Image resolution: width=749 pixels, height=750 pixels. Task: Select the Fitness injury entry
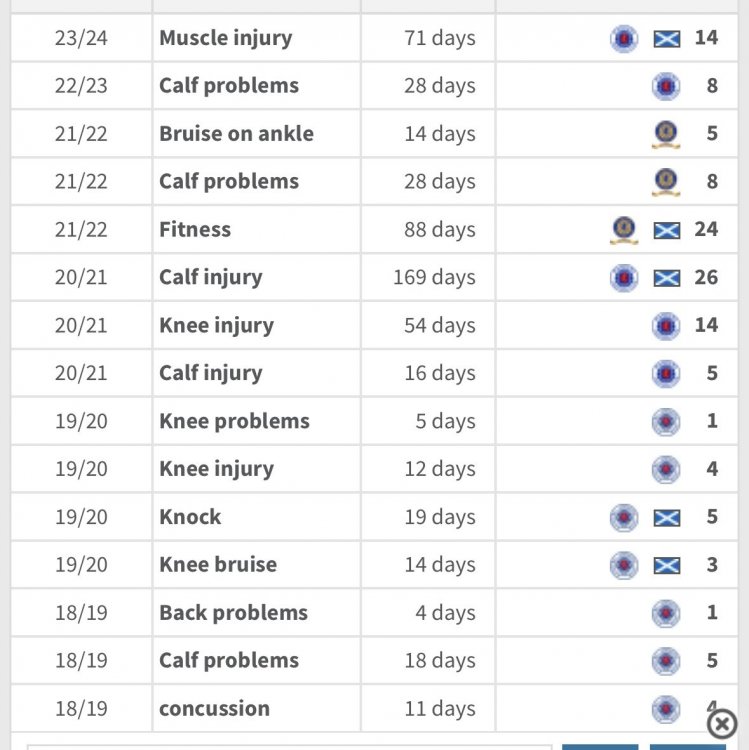pyautogui.click(x=195, y=230)
